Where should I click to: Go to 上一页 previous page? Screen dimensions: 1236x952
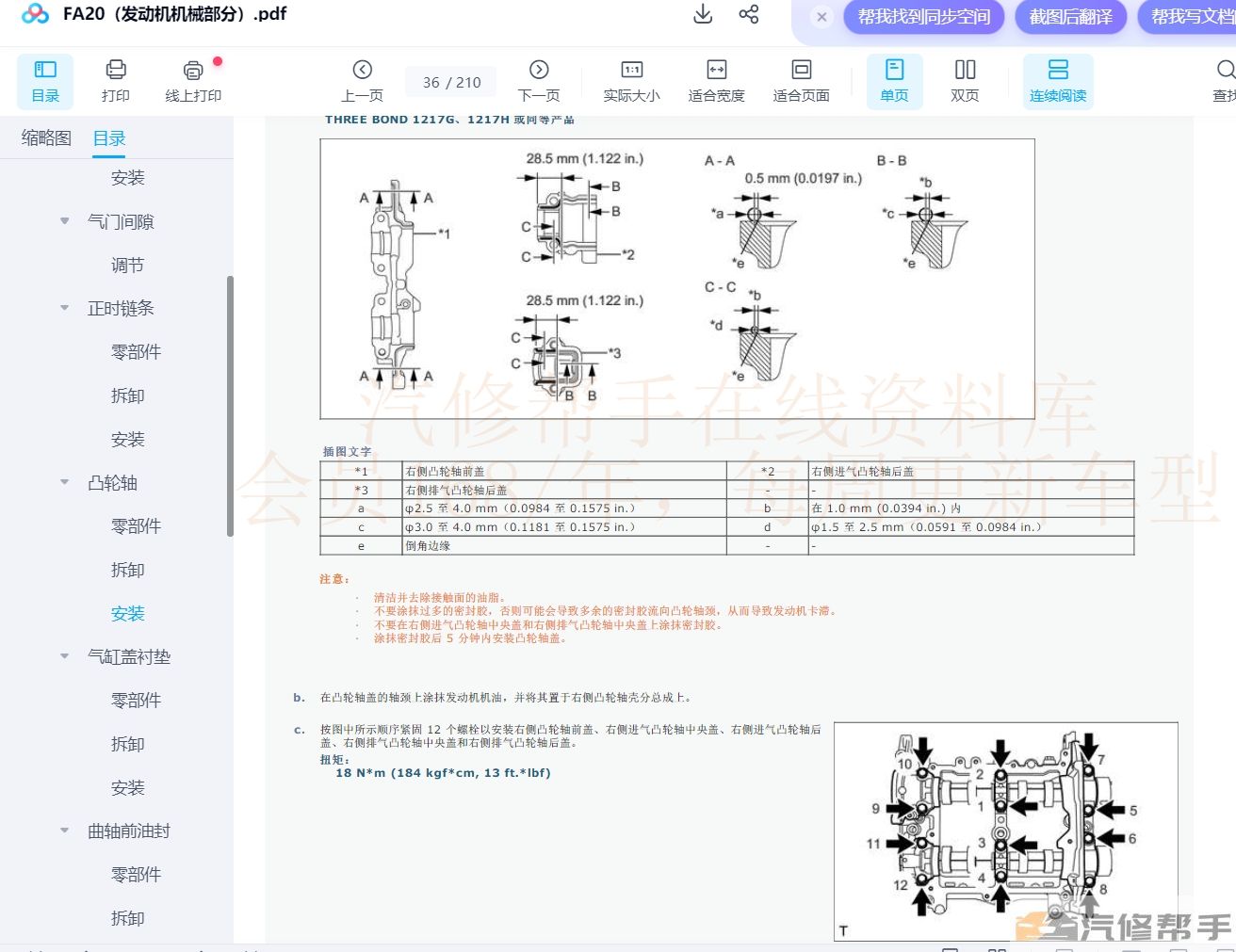tap(362, 81)
